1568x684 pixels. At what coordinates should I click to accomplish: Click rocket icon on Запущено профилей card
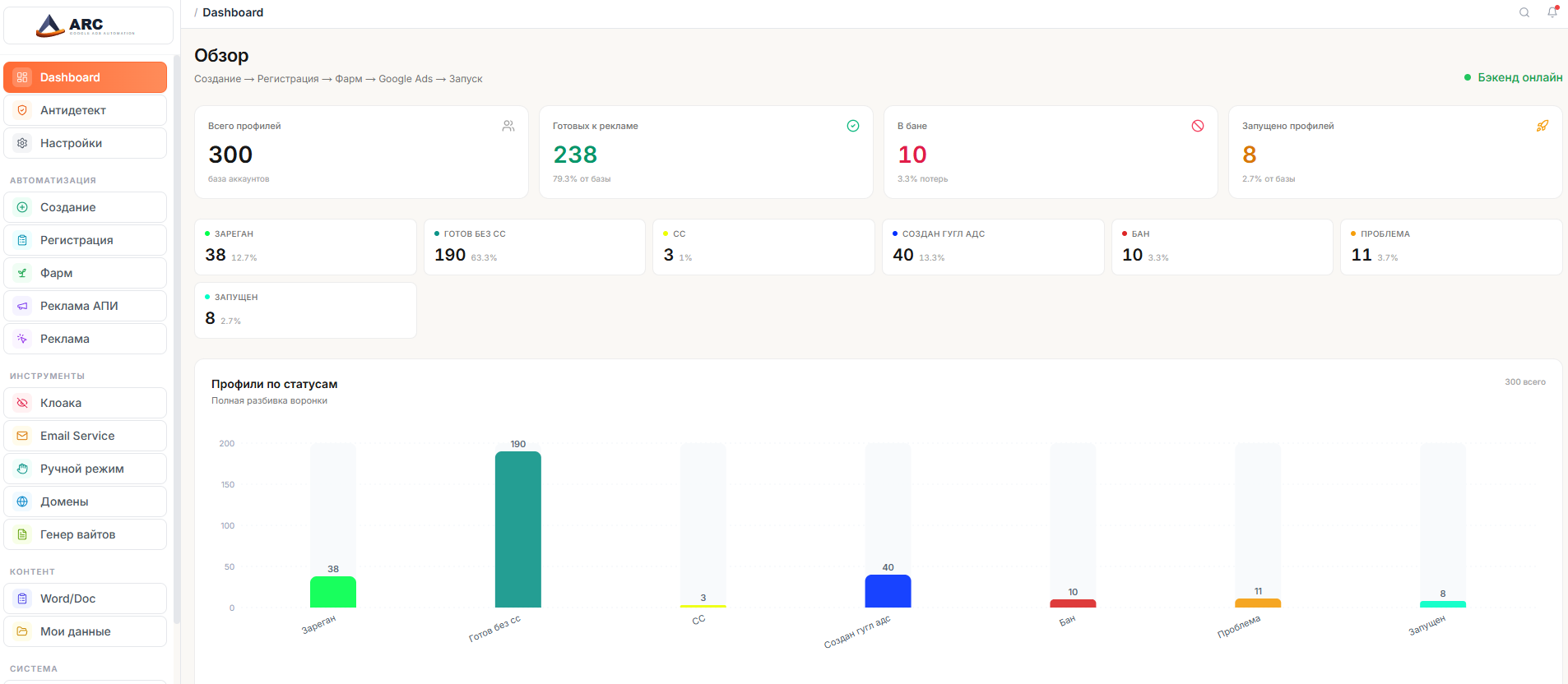1542,126
